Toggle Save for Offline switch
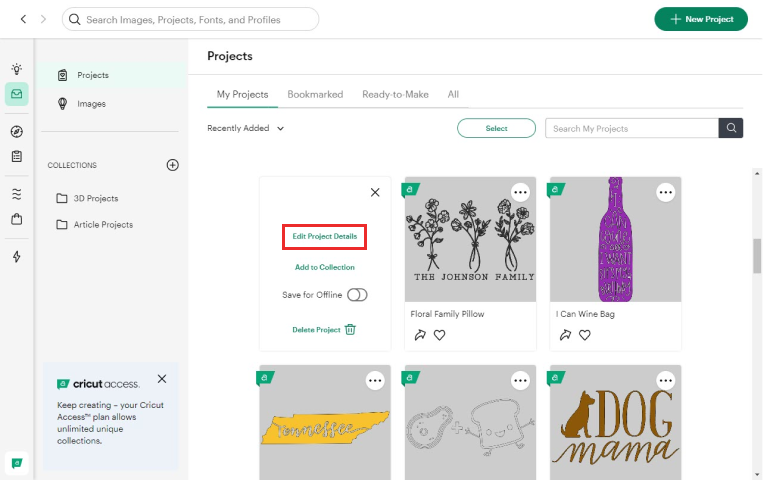 357,295
